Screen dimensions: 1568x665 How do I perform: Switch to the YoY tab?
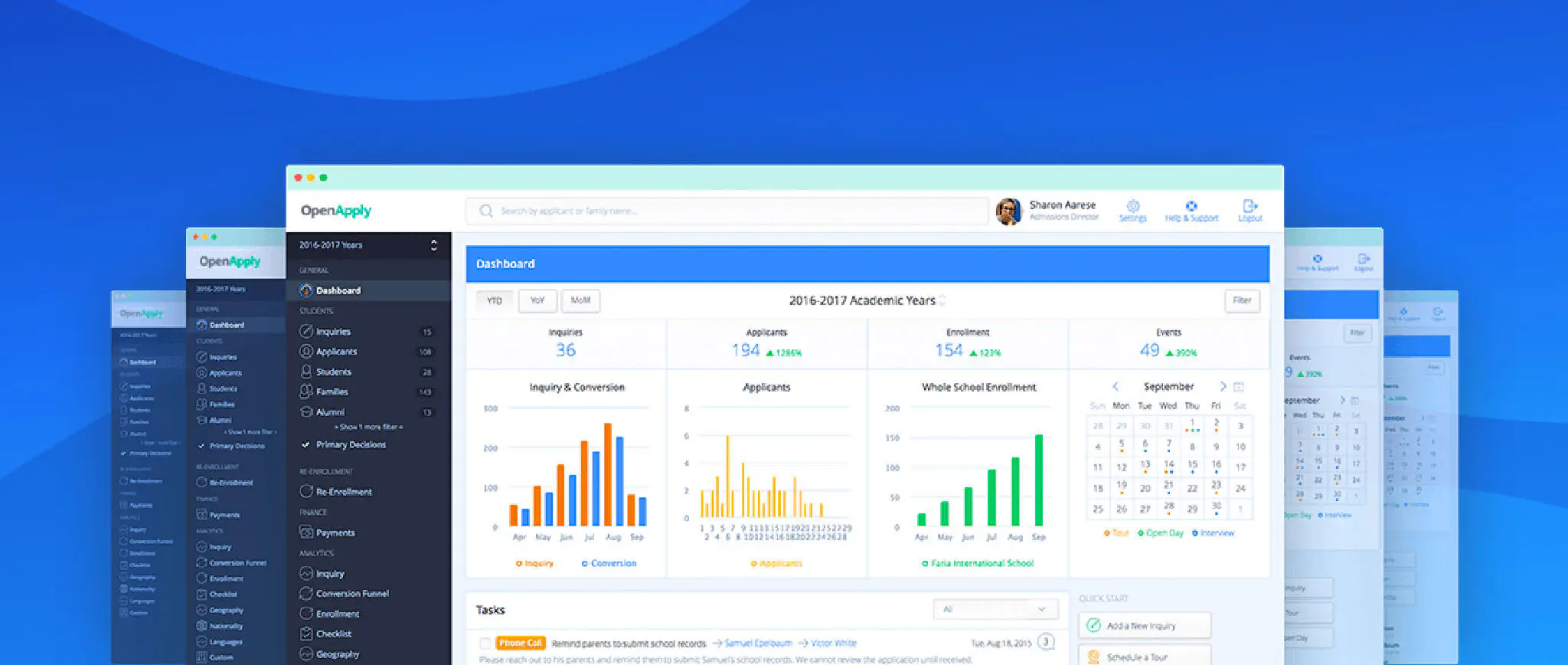tap(537, 300)
